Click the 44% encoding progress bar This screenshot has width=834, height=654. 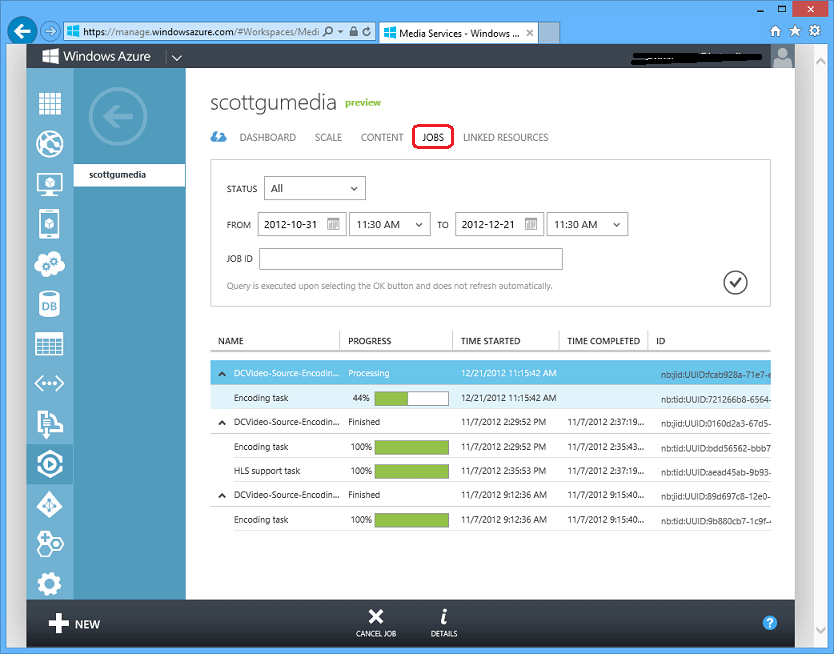pyautogui.click(x=411, y=398)
